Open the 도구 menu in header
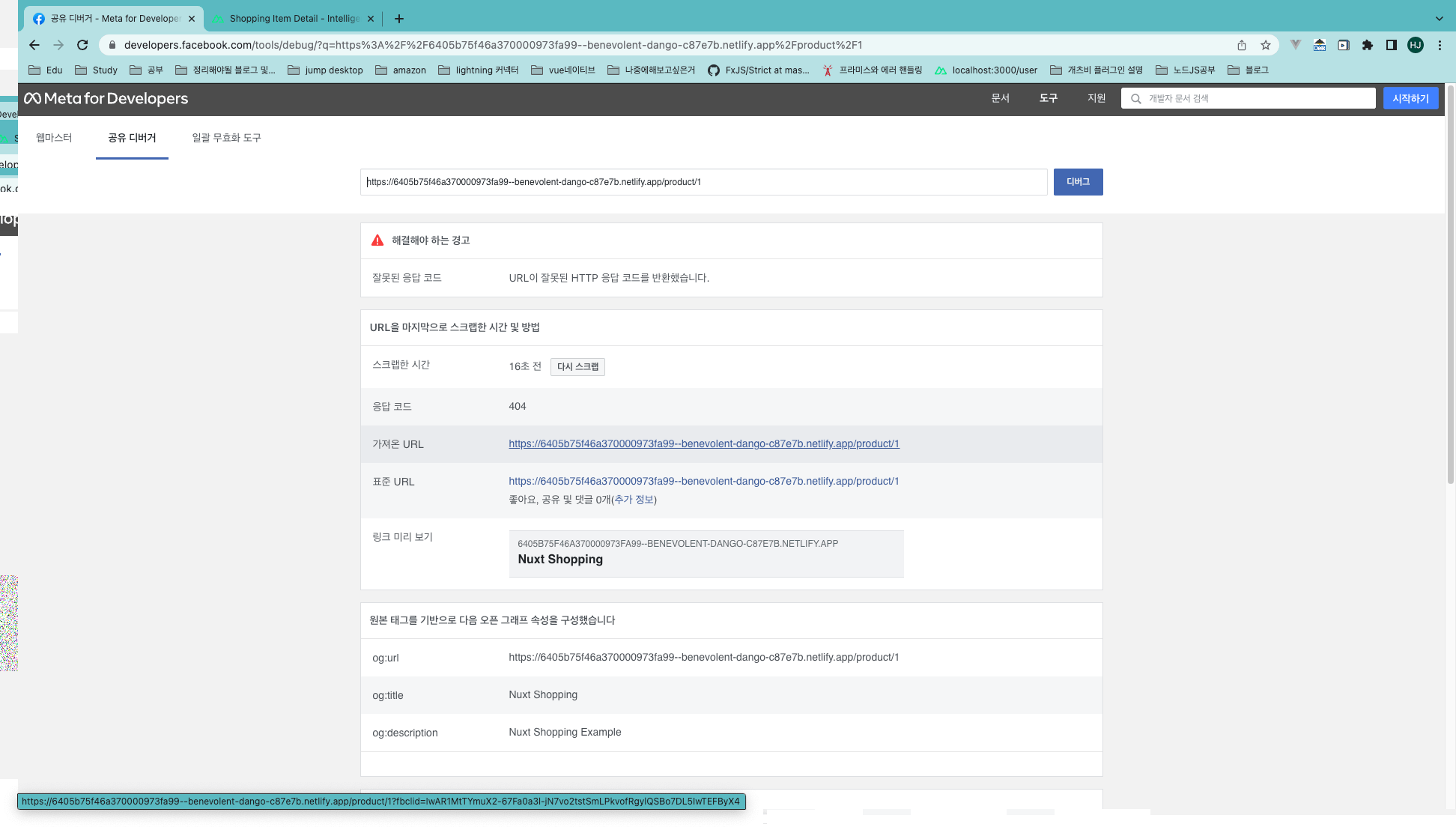 pos(1049,98)
